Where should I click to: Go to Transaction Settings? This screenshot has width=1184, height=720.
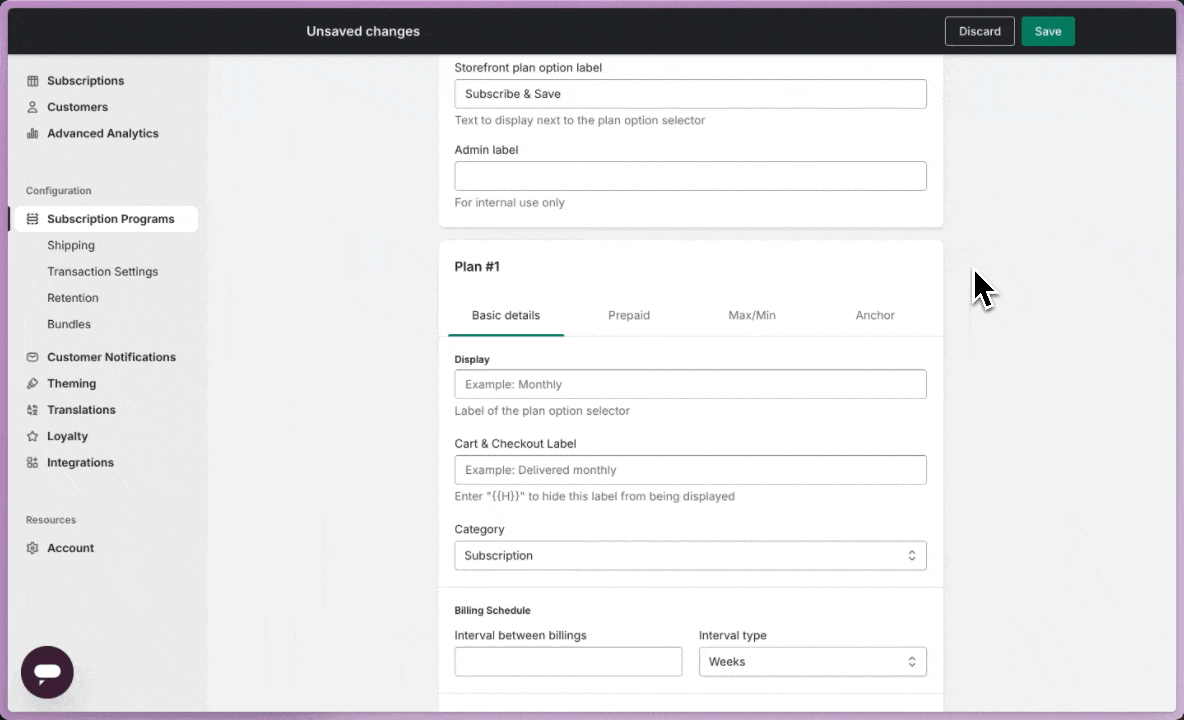[103, 272]
